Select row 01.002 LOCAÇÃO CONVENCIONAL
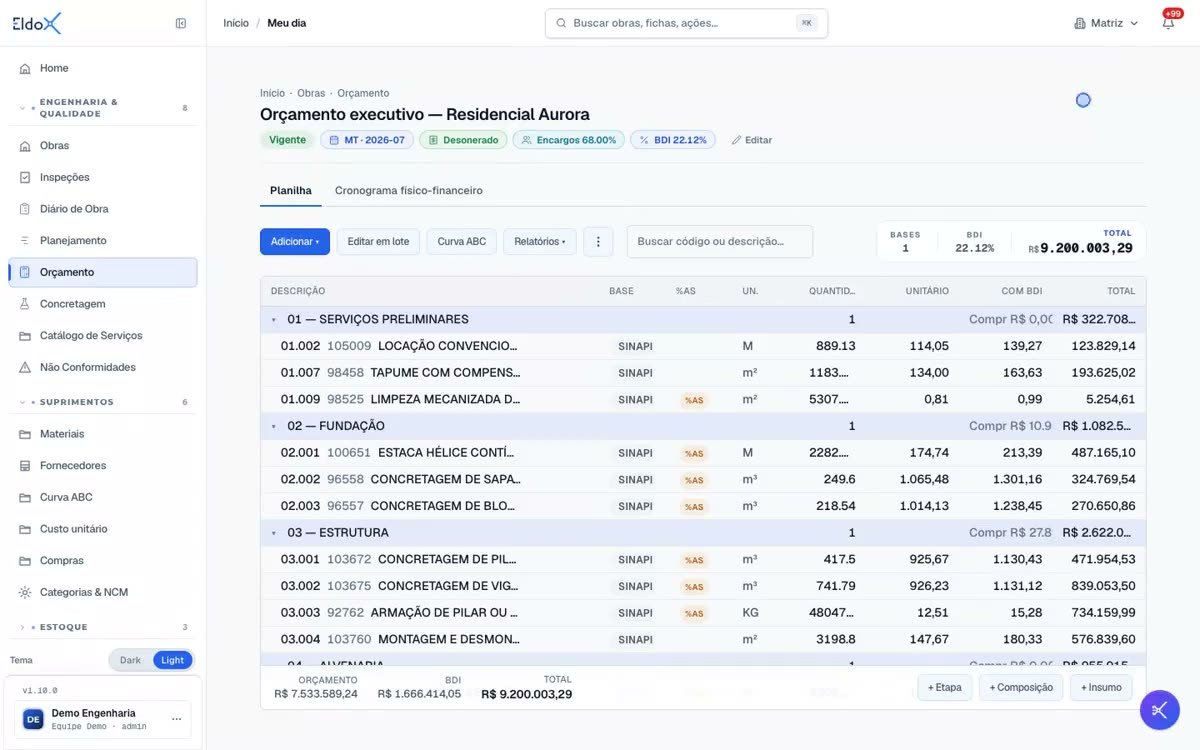 703,346
